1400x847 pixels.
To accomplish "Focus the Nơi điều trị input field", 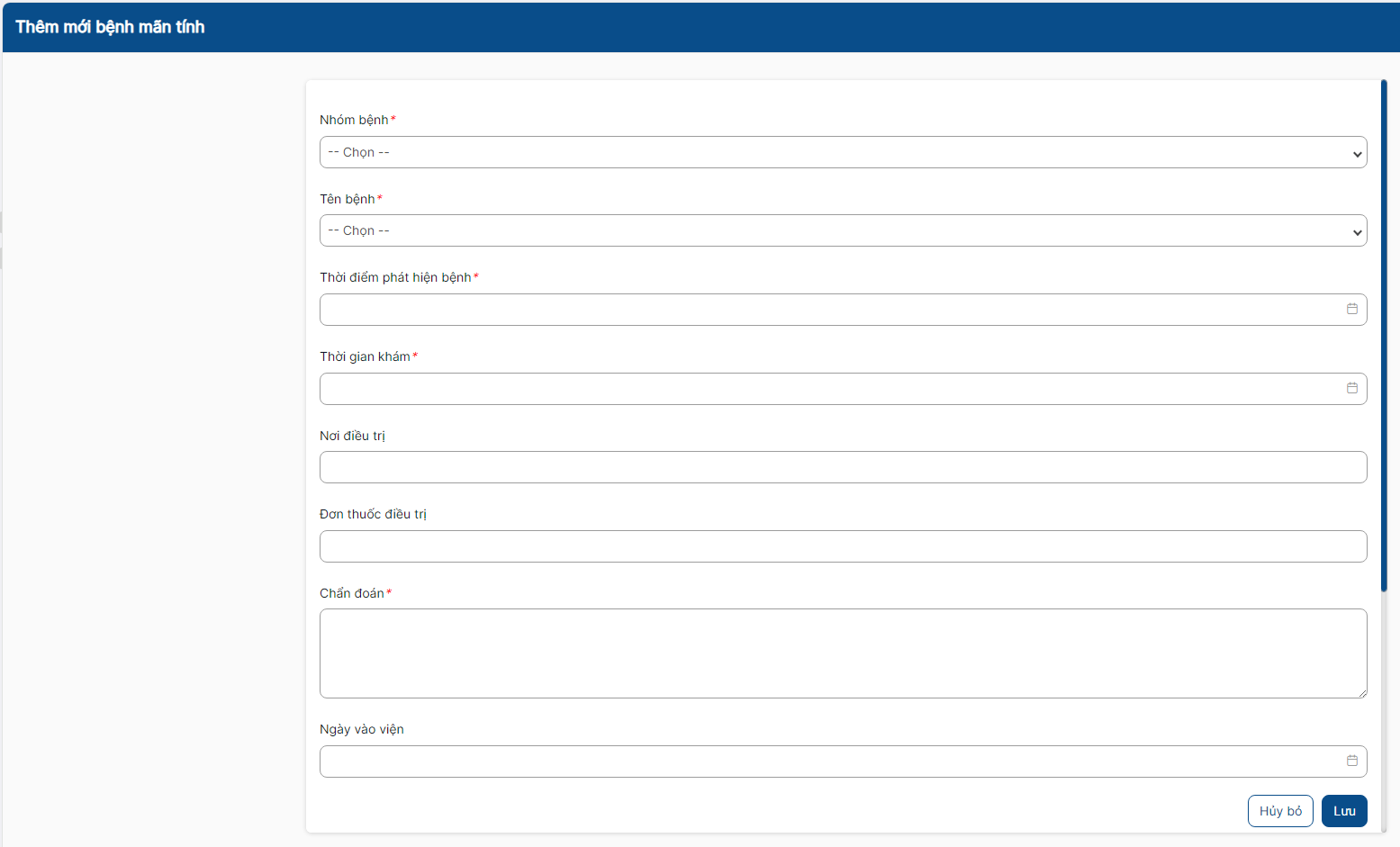I will tap(843, 467).
